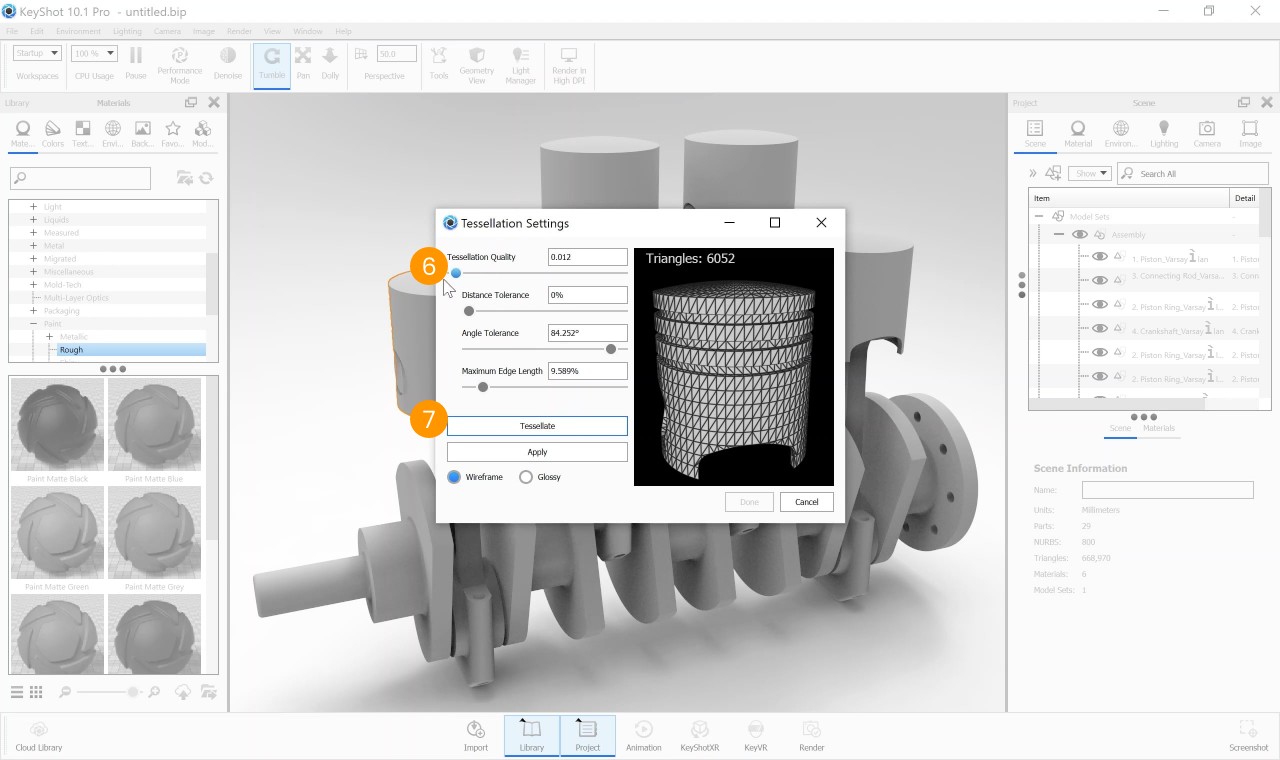Select Paint Matte Black material thumbnail

pos(57,425)
